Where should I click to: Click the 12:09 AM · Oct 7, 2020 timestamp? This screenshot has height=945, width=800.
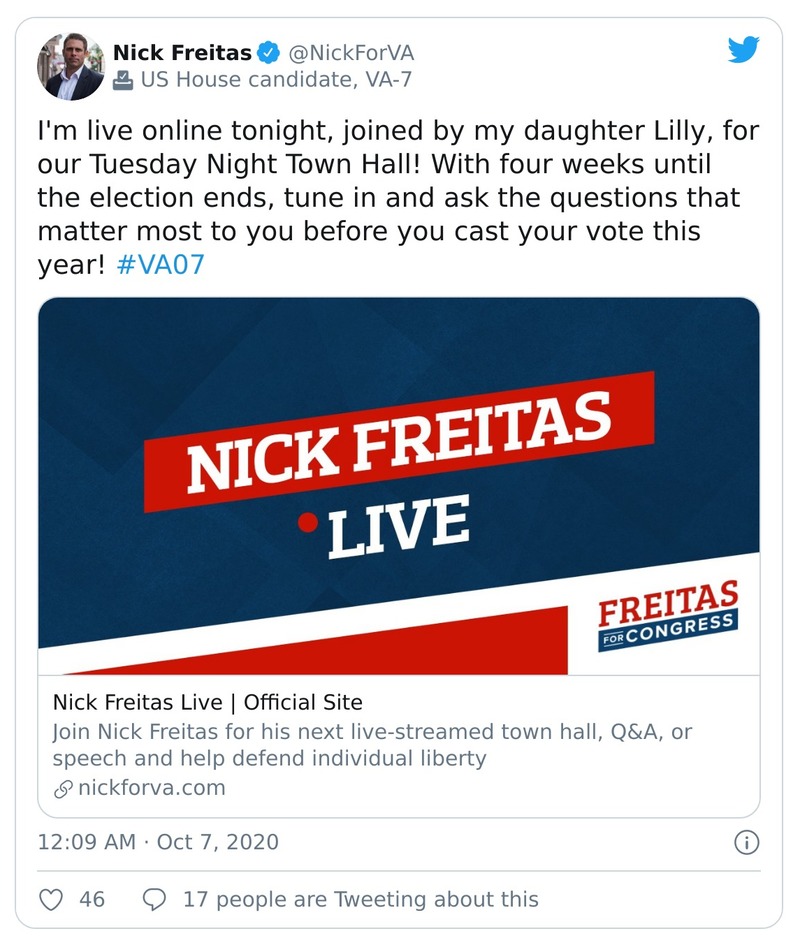coord(158,842)
